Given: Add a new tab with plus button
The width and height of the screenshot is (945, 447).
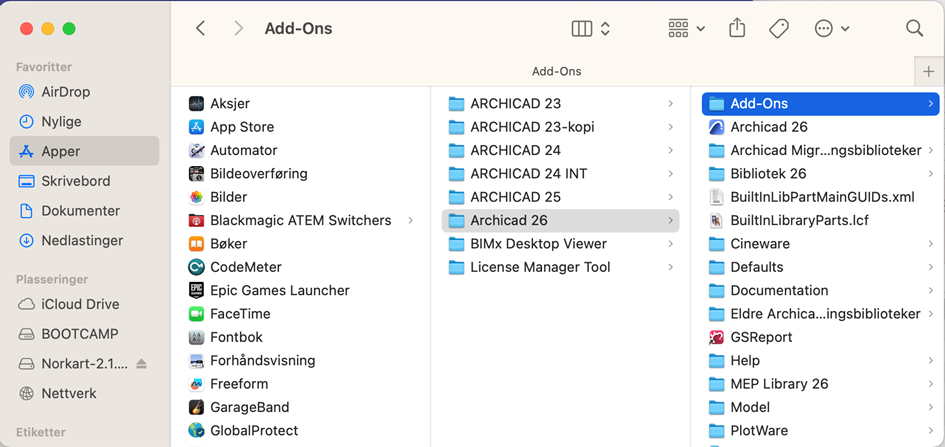Looking at the screenshot, I should tap(929, 72).
